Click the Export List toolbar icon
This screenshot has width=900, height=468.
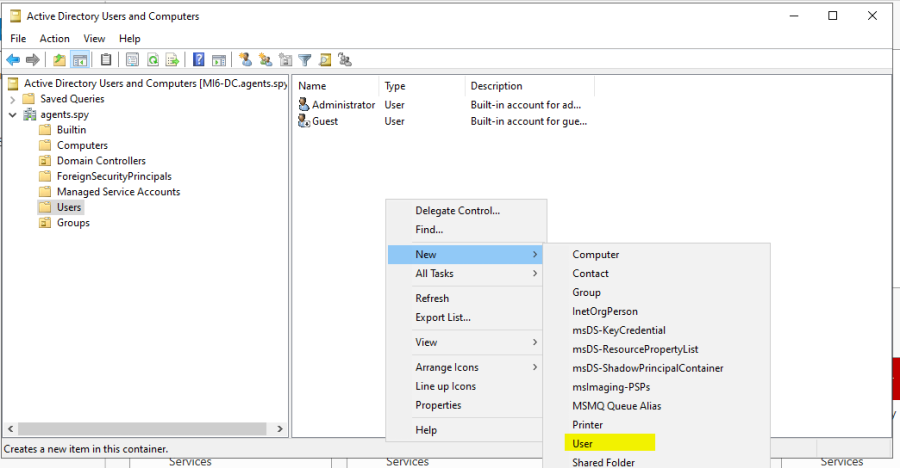[172, 60]
